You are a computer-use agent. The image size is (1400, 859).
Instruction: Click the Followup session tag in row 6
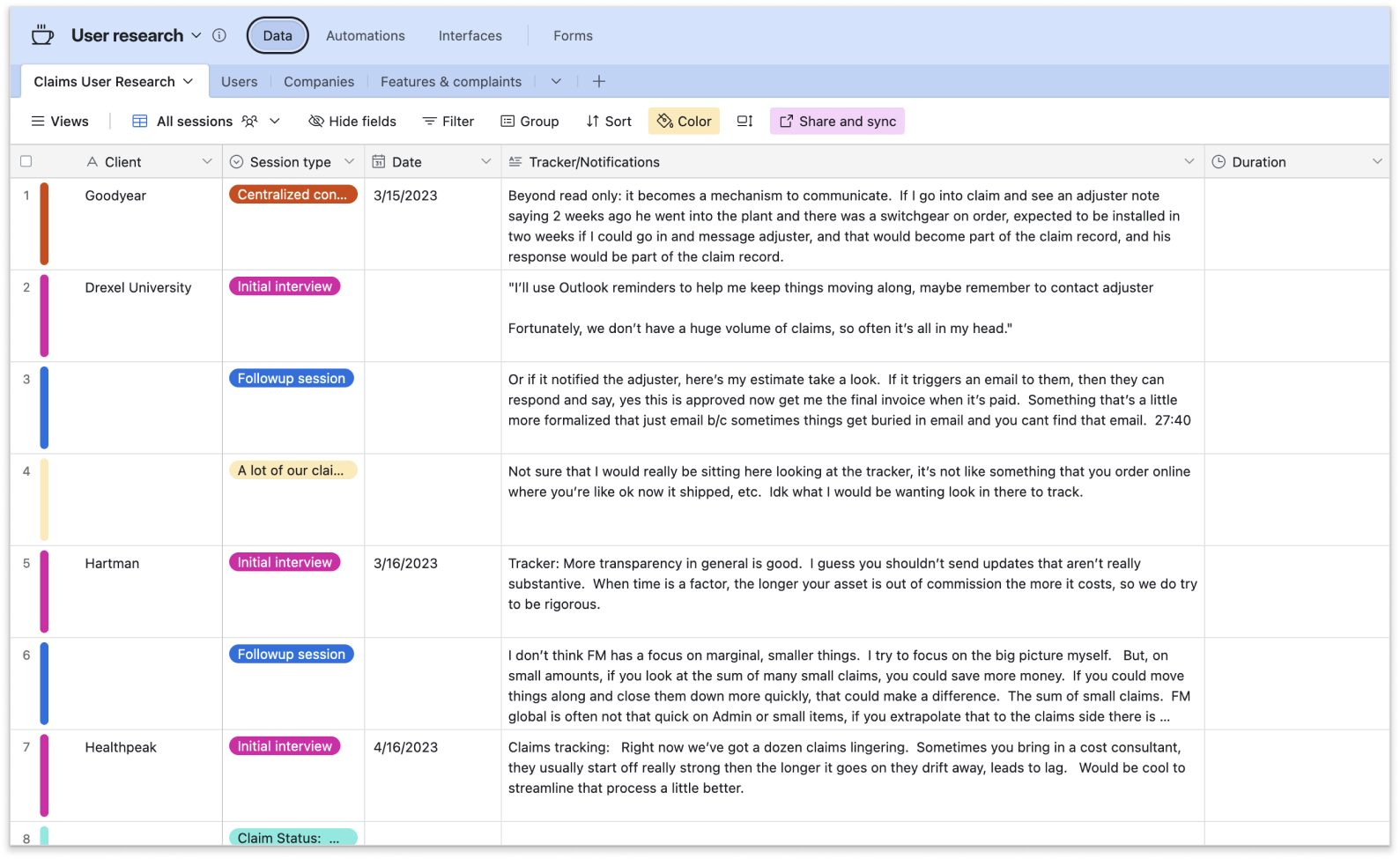[292, 654]
